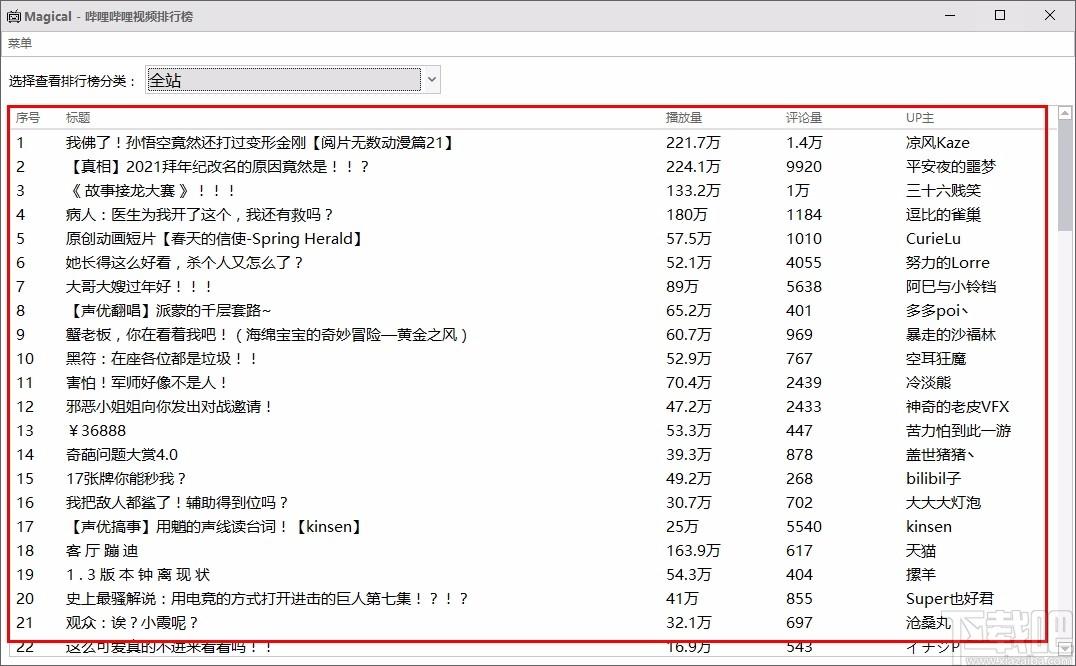Image resolution: width=1076 pixels, height=666 pixels.
Task: Click the vertical scrollbar thumb
Action: (1065, 176)
